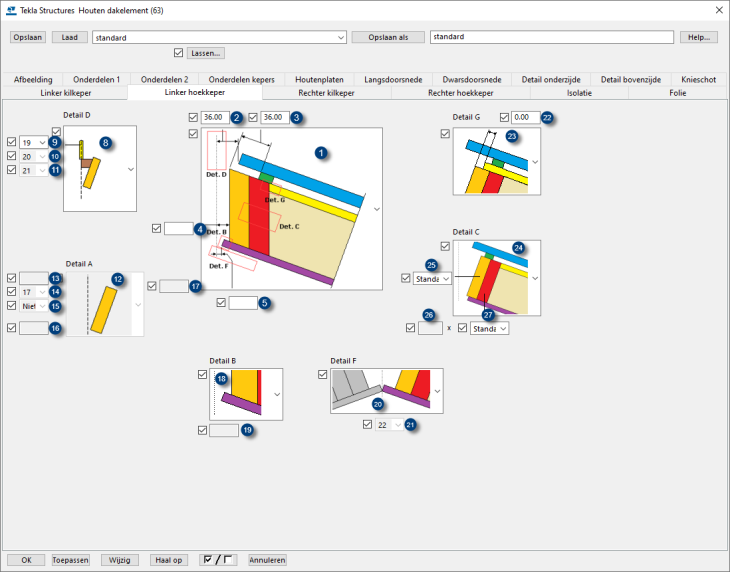Click the Lassen... button
730x572 pixels.
pos(206,53)
